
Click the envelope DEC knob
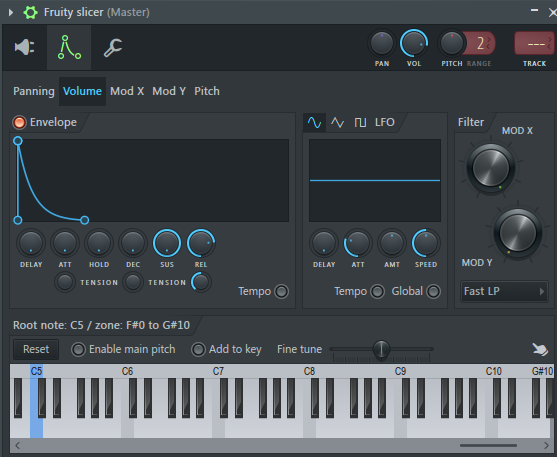133,243
